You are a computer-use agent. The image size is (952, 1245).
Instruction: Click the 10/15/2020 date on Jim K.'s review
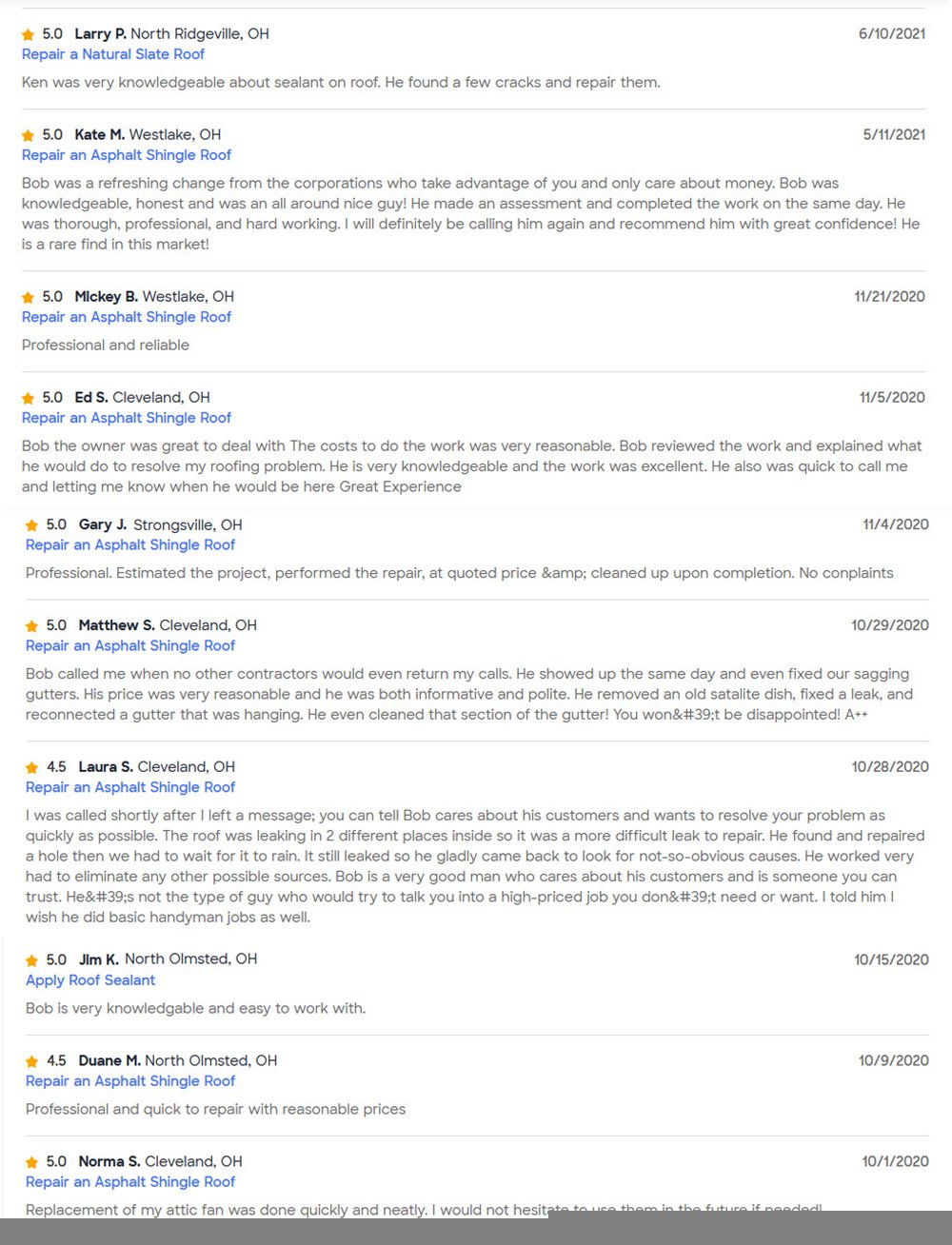point(891,960)
